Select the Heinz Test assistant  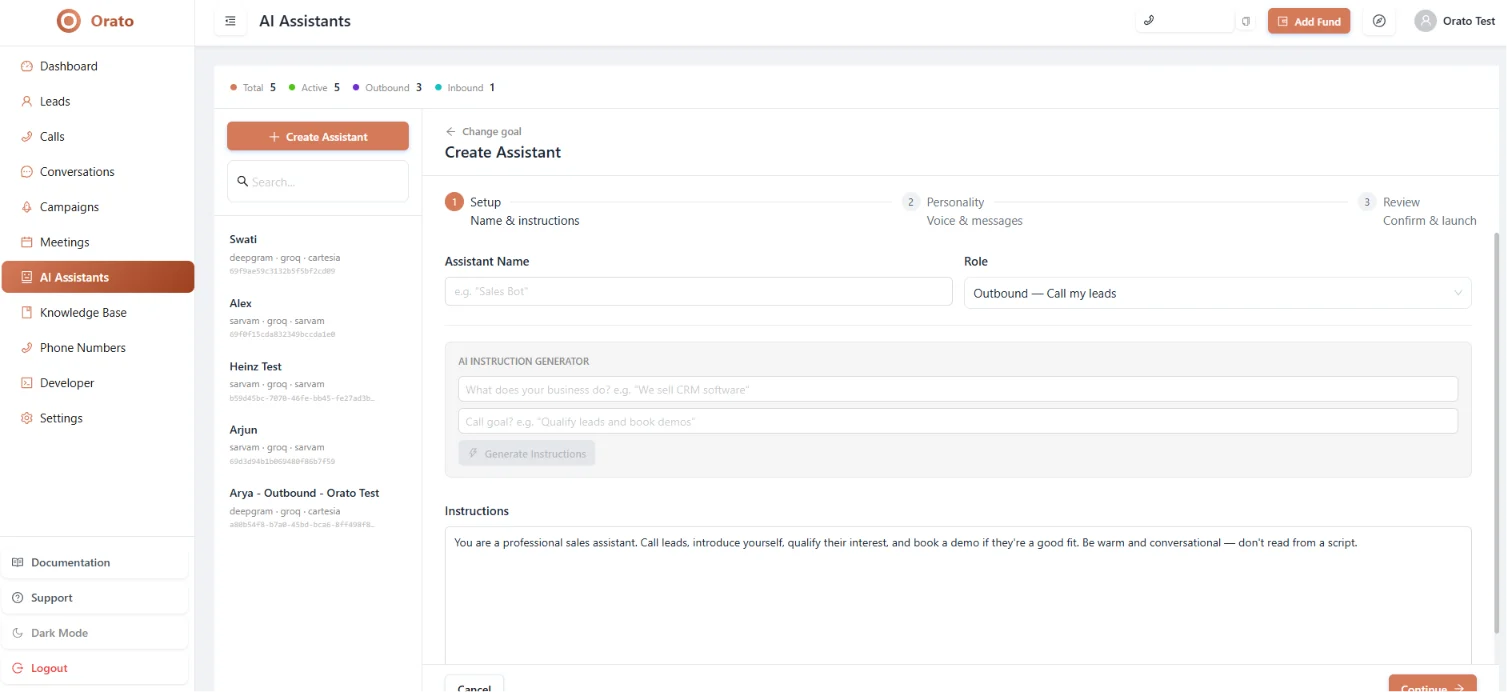click(318, 382)
